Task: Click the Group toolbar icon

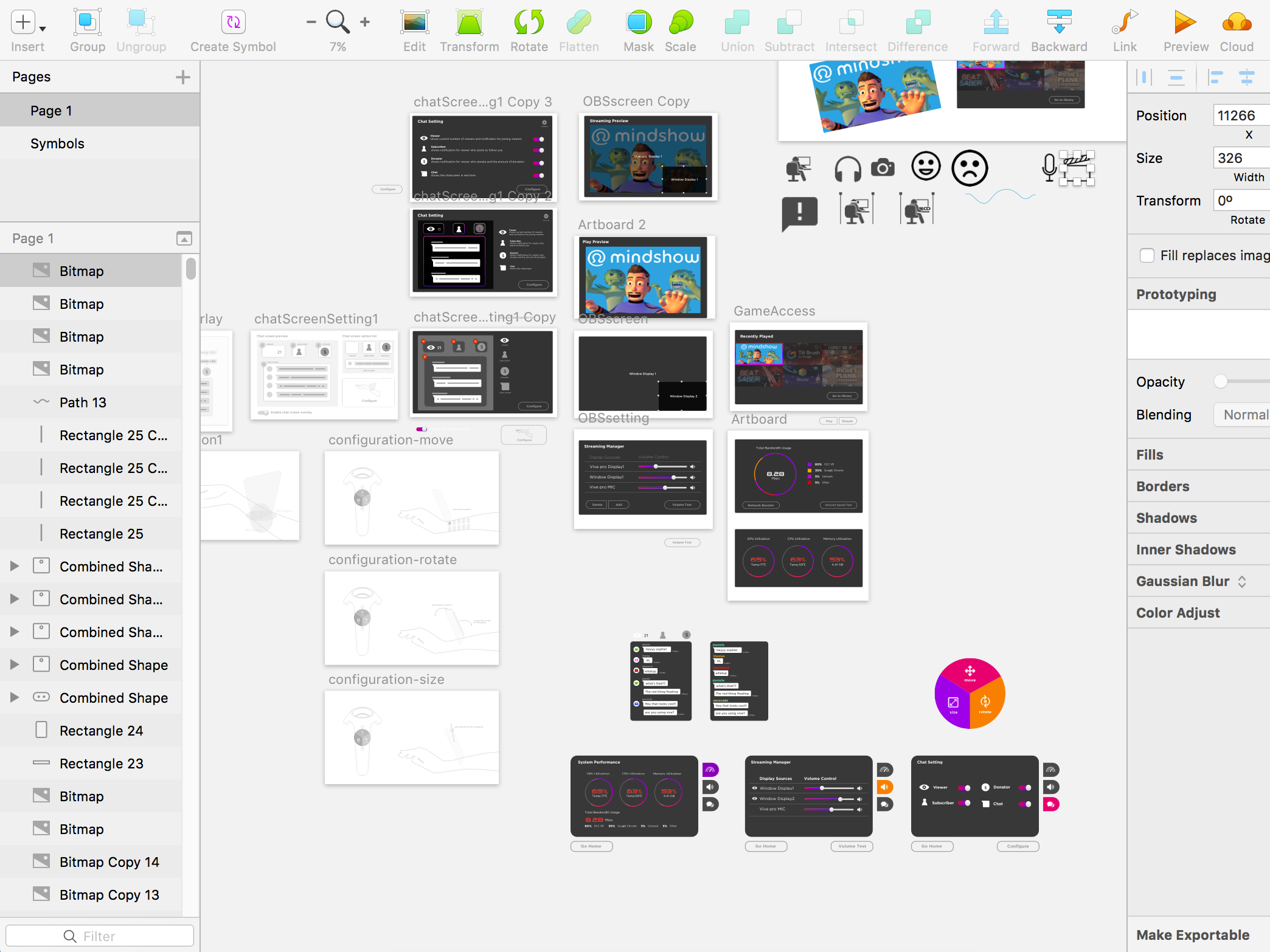Action: click(87, 22)
